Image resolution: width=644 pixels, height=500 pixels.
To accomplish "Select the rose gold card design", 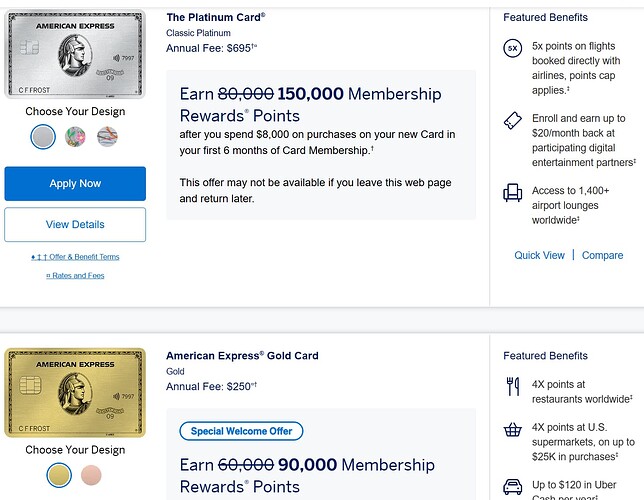I will (91, 474).
